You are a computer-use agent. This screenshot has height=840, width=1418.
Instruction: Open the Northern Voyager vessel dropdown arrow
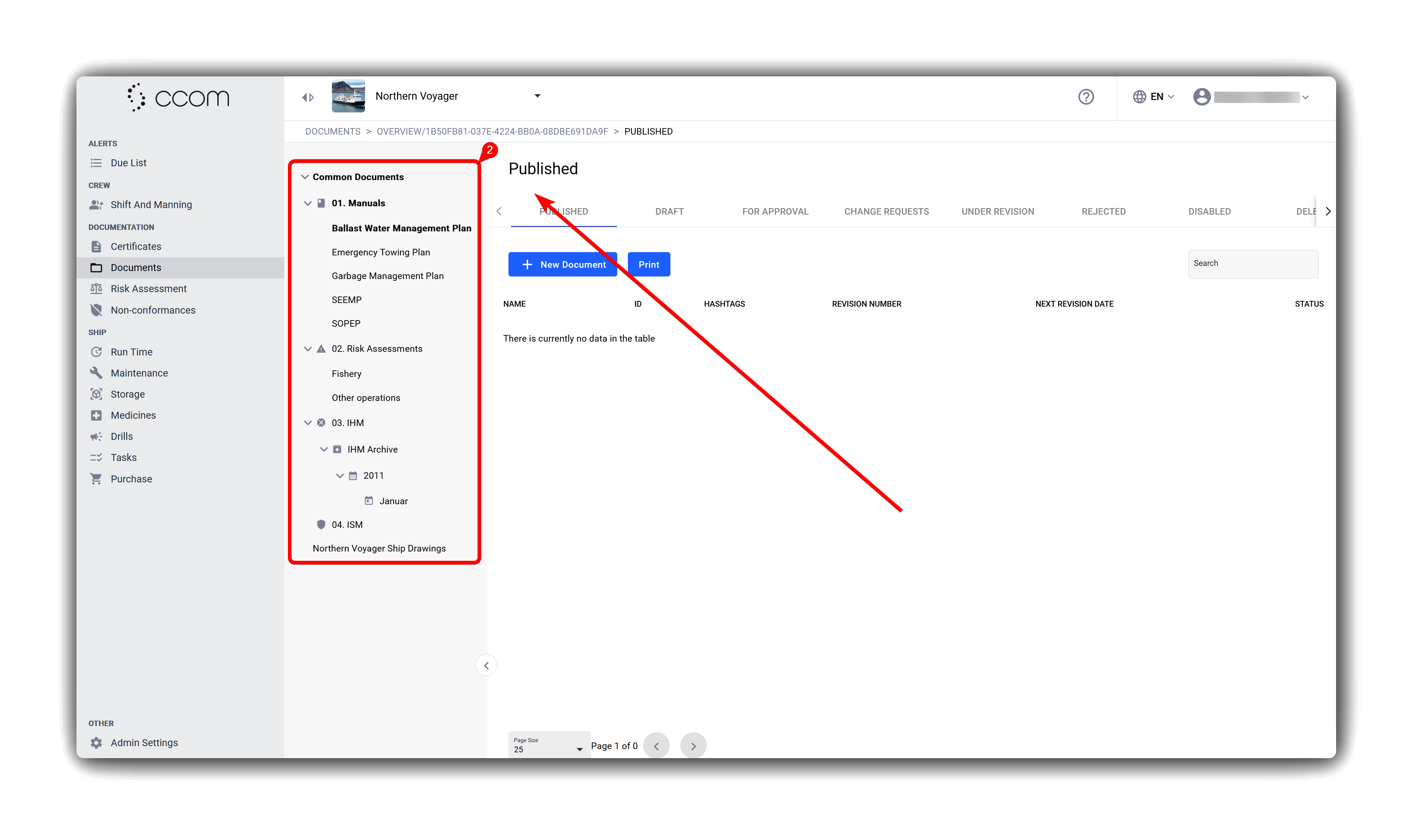pos(537,96)
